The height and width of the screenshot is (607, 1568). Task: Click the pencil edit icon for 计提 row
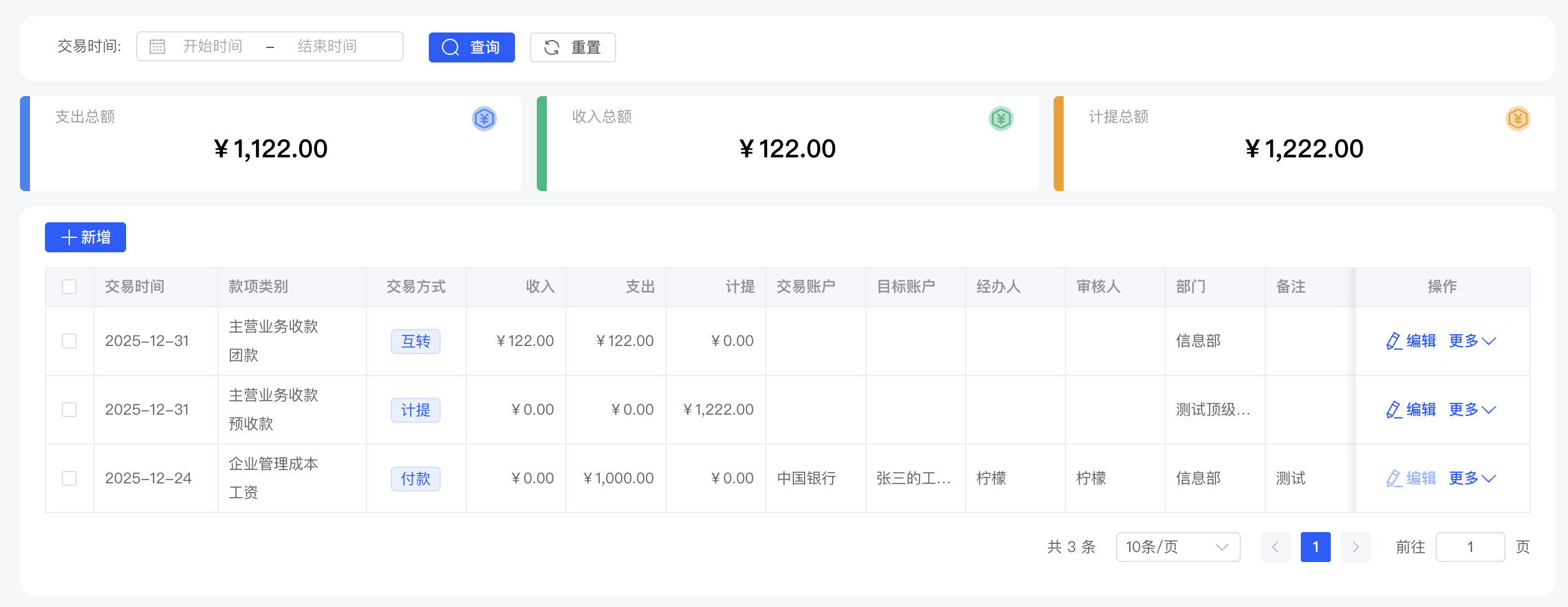pos(1394,410)
